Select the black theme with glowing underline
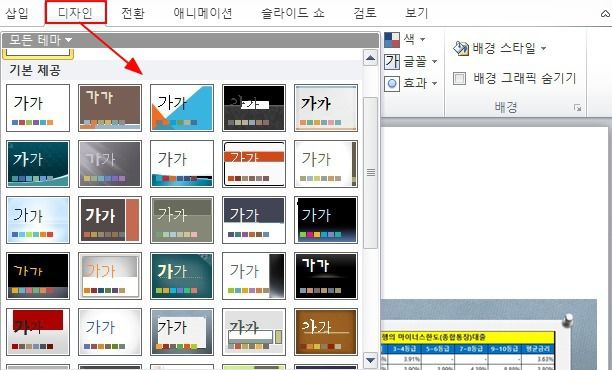The width and height of the screenshot is (612, 370). click(x=326, y=276)
